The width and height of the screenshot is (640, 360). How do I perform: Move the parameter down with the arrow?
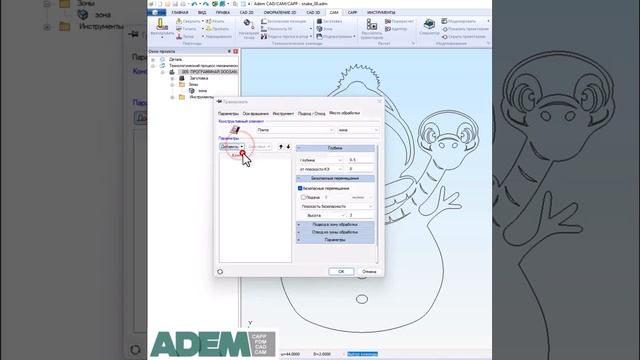[288, 147]
